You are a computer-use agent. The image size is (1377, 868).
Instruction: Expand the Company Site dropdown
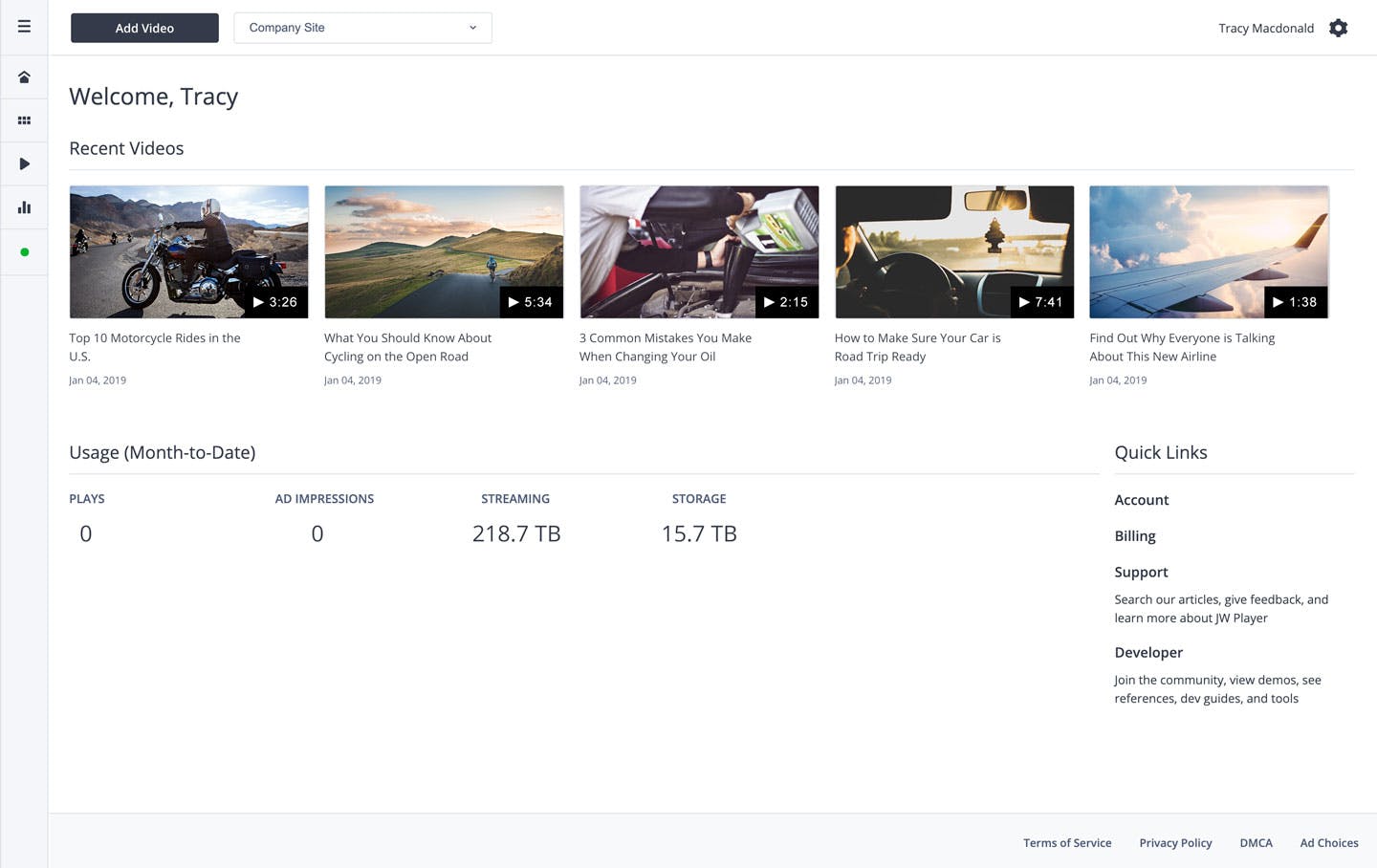[x=362, y=28]
